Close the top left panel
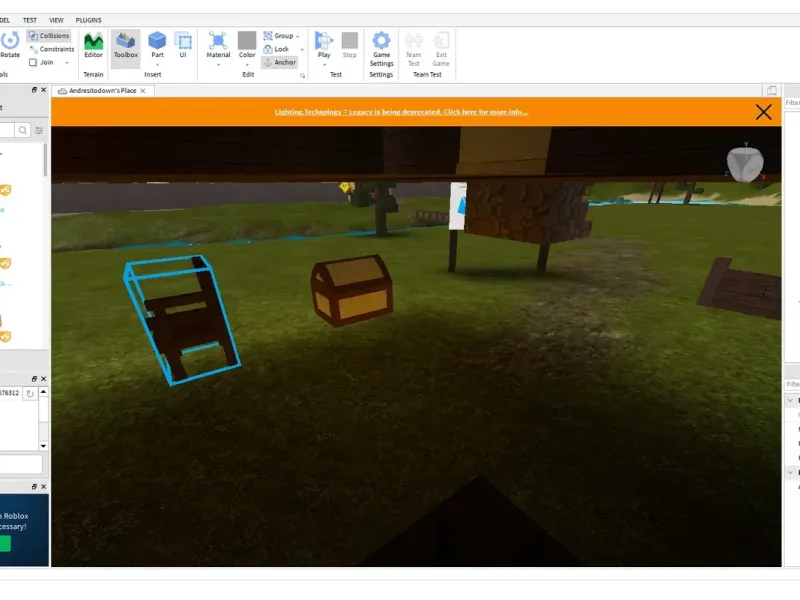This screenshot has height=600, width=800. coord(43,90)
